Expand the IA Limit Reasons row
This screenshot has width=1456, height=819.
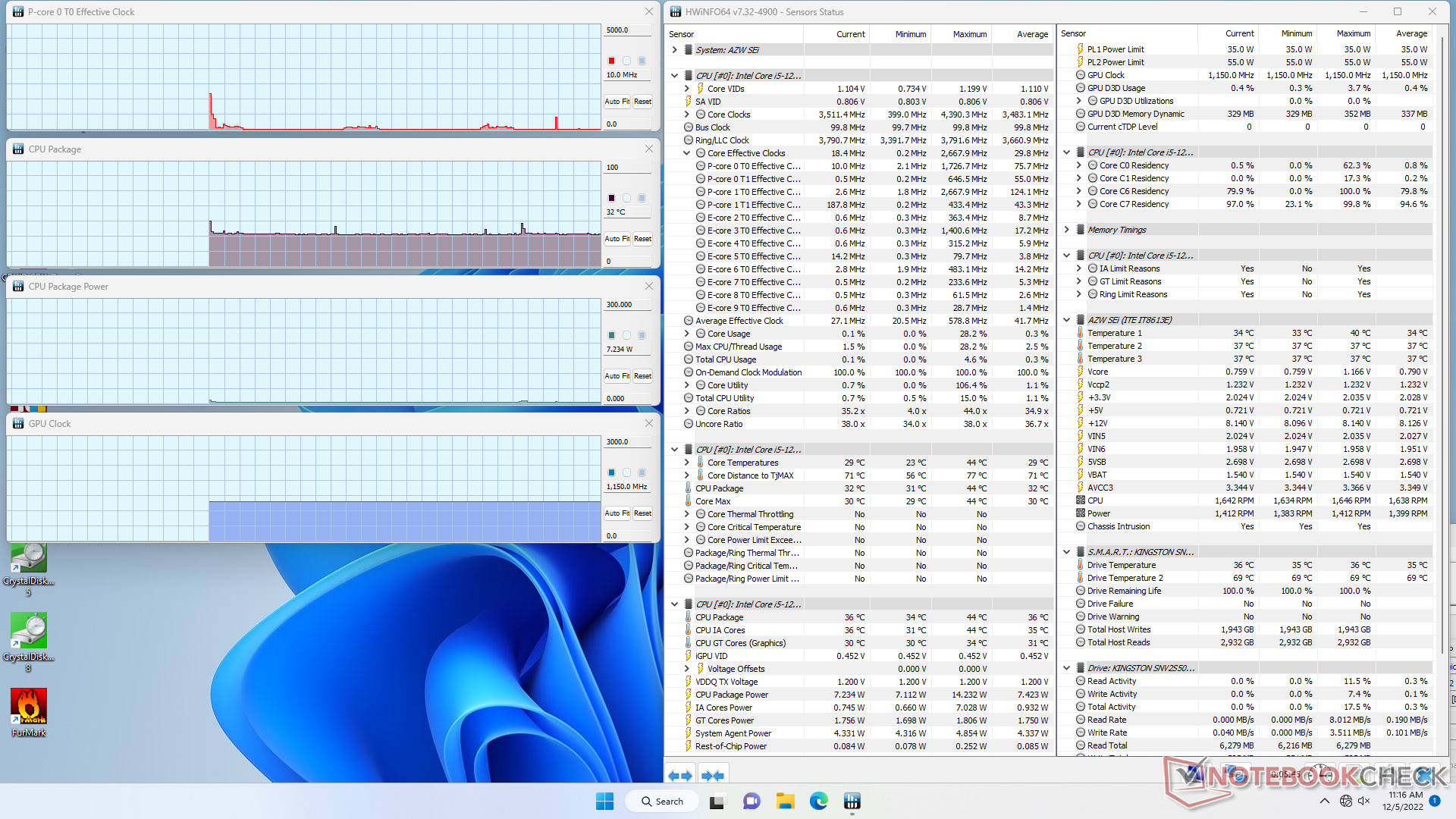pyautogui.click(x=1078, y=268)
